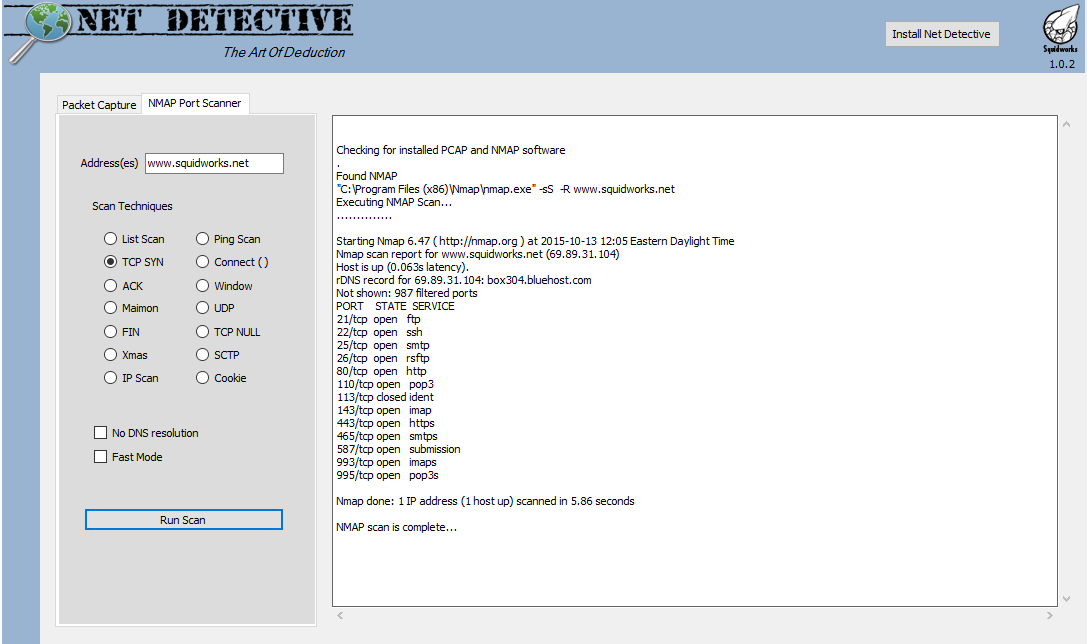This screenshot has height=644, width=1087.
Task: Click the Run Scan button
Action: pos(184,520)
